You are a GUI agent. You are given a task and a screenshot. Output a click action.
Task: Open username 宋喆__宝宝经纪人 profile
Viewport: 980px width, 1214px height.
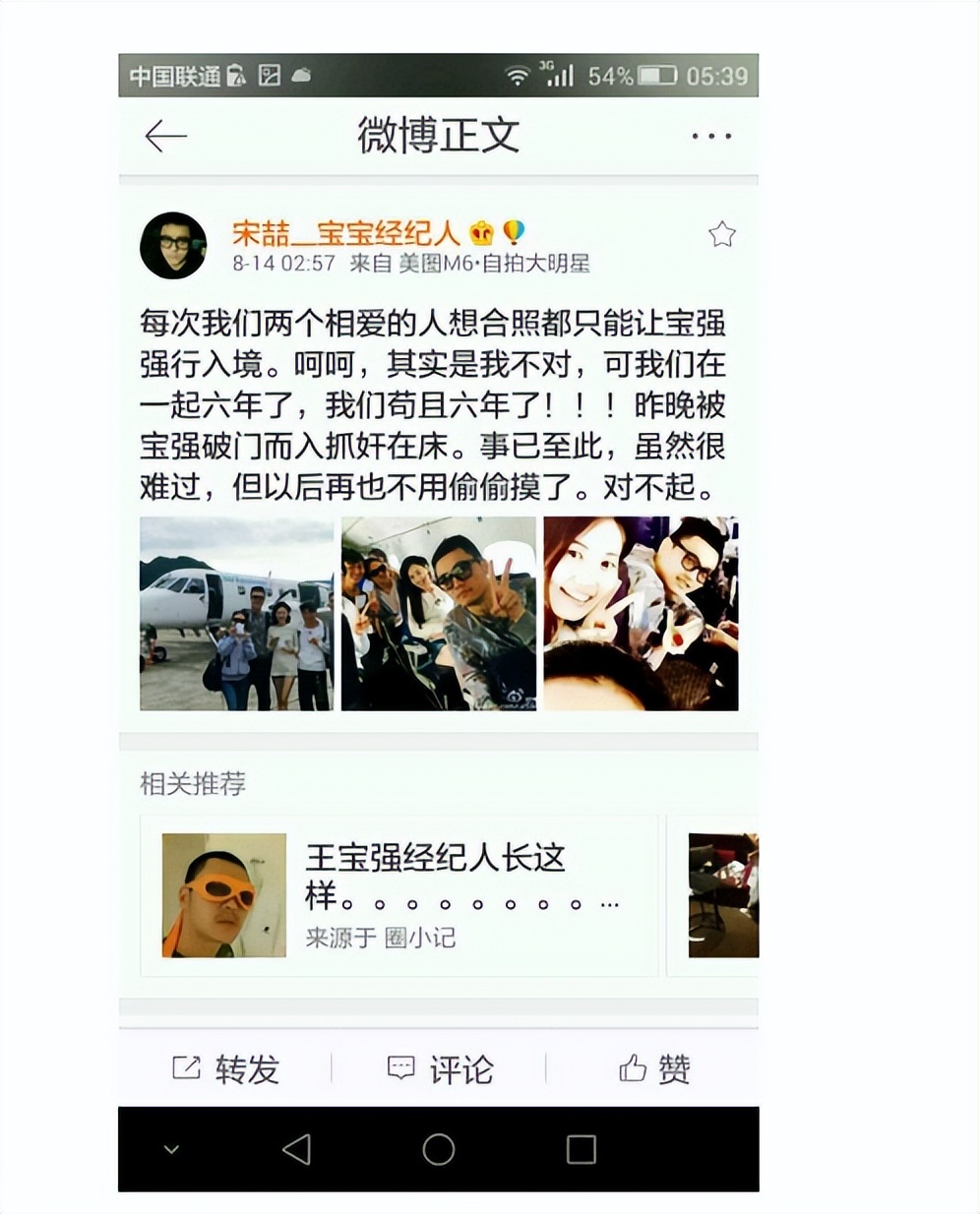click(346, 233)
